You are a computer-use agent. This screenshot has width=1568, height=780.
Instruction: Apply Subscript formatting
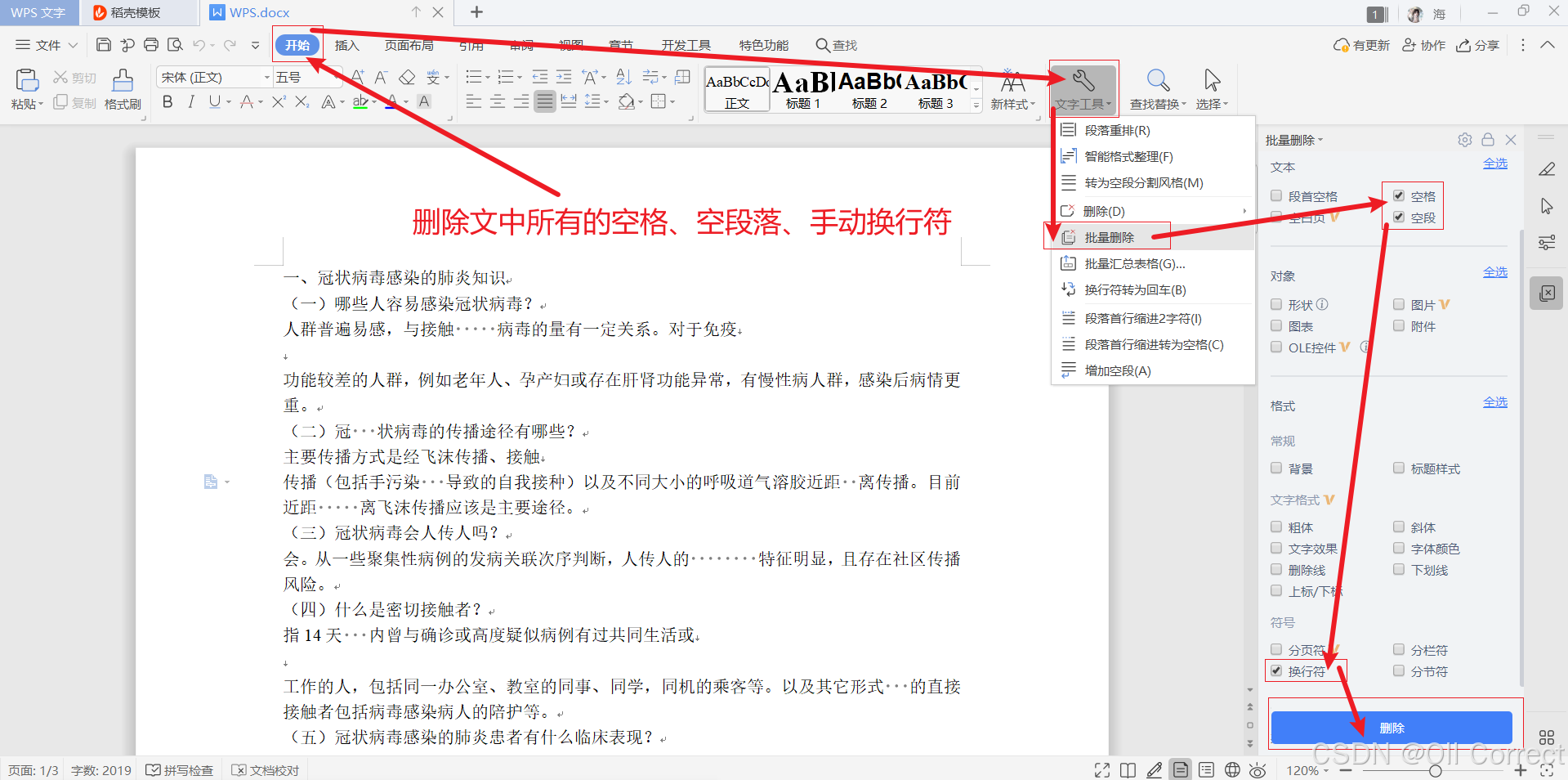(x=302, y=101)
